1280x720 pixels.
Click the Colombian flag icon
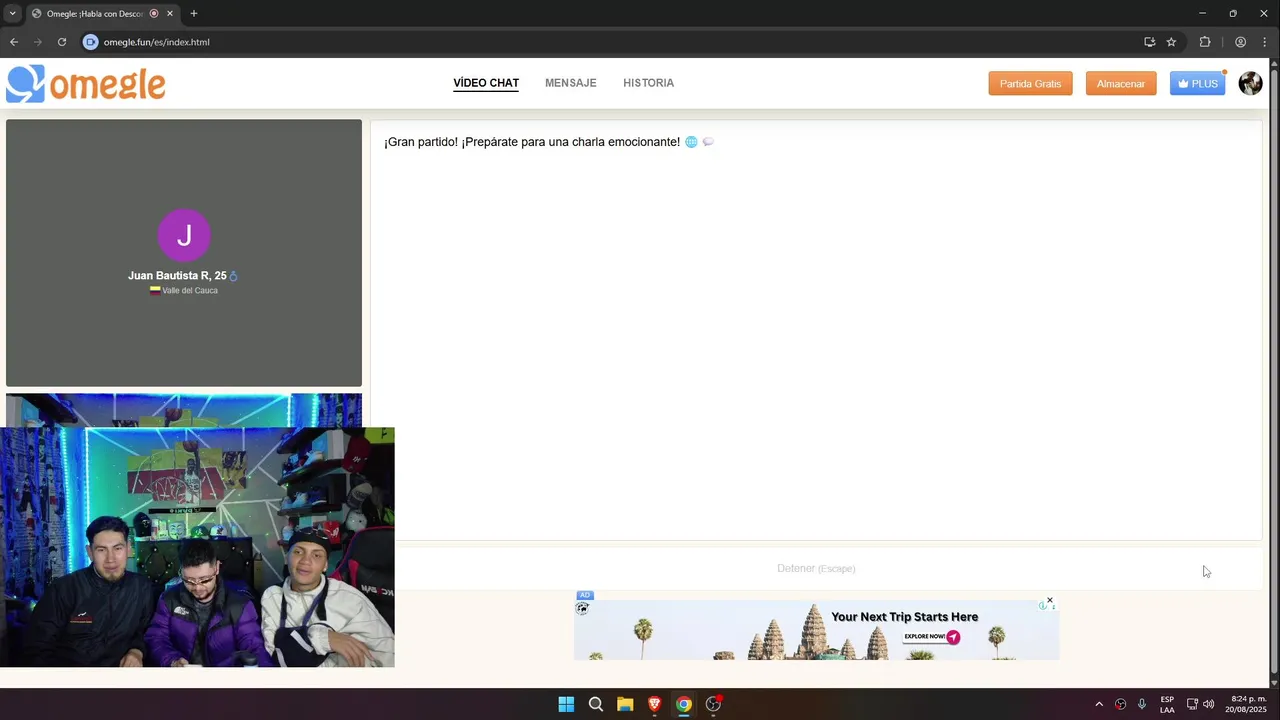tap(155, 290)
